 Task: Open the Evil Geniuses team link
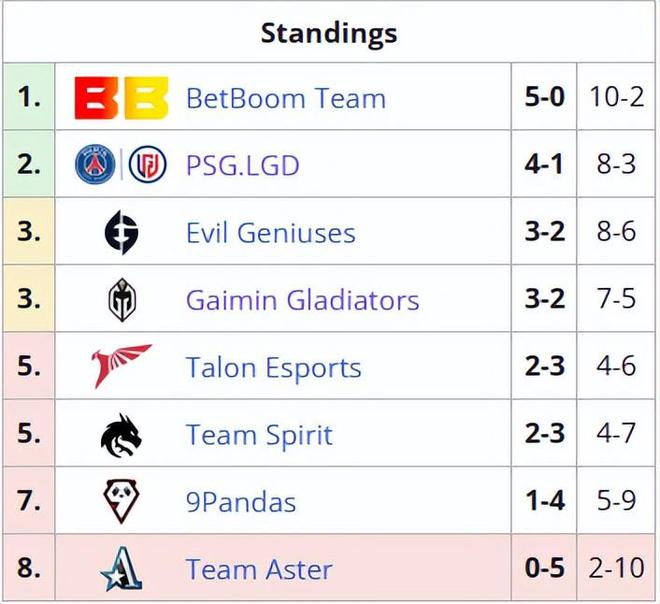pos(271,232)
